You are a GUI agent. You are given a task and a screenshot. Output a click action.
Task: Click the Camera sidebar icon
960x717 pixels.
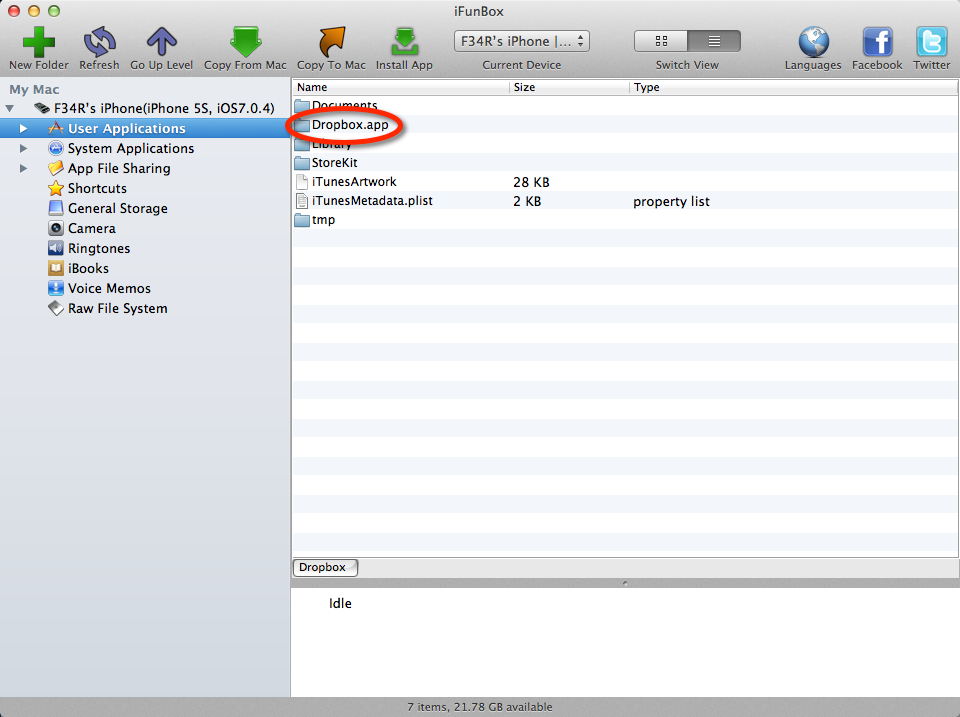[56, 228]
